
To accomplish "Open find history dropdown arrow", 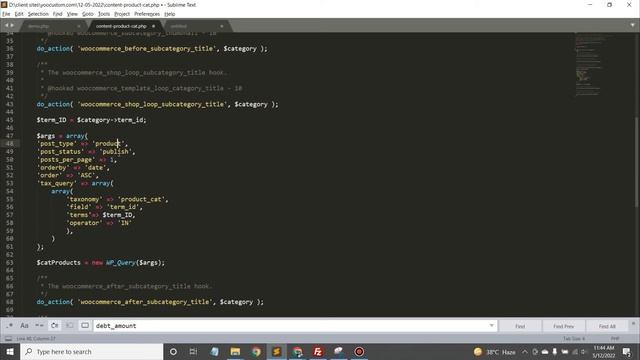I will coord(492,326).
